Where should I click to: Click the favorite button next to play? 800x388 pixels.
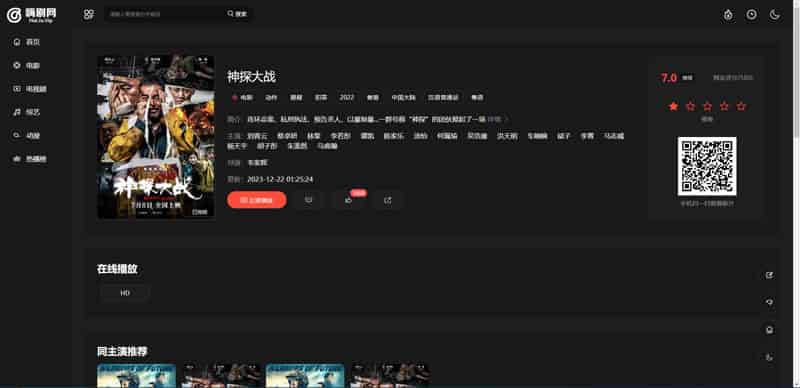[x=309, y=200]
